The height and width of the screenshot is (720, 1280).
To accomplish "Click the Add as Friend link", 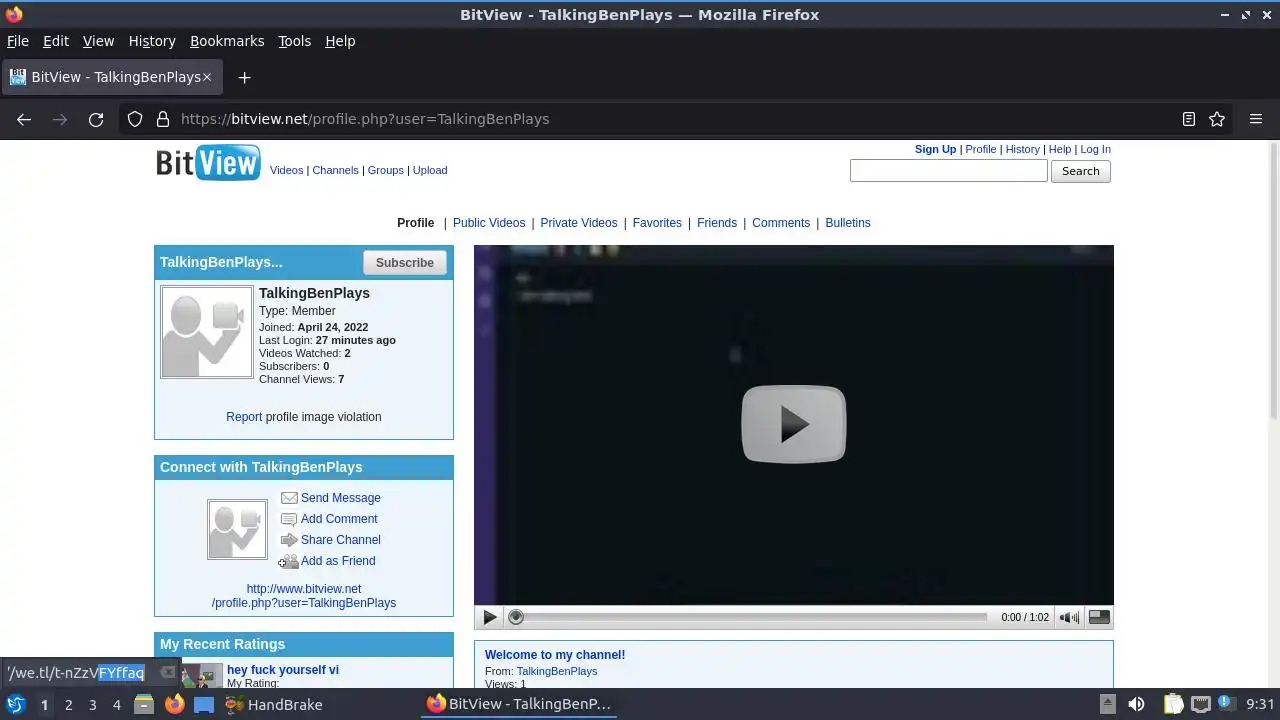I will pyautogui.click(x=338, y=561).
